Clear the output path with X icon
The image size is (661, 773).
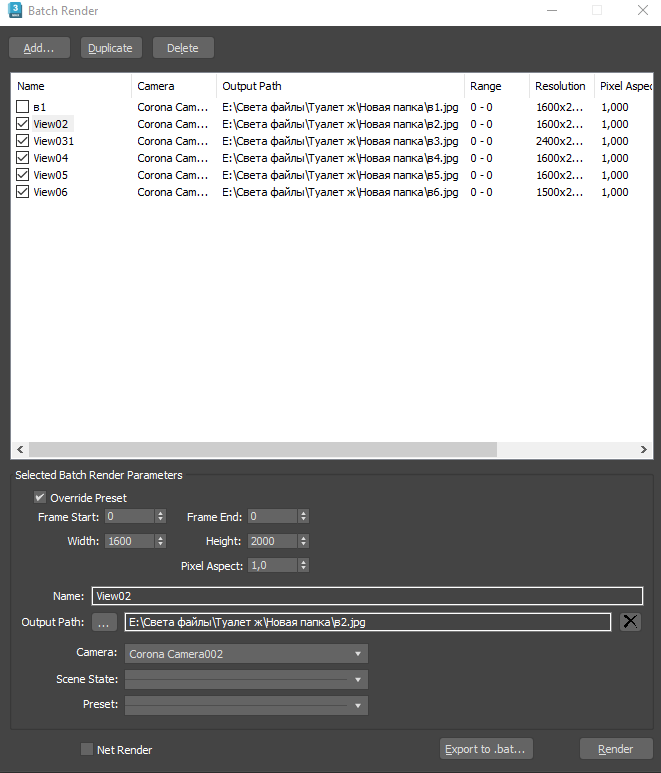pos(630,622)
